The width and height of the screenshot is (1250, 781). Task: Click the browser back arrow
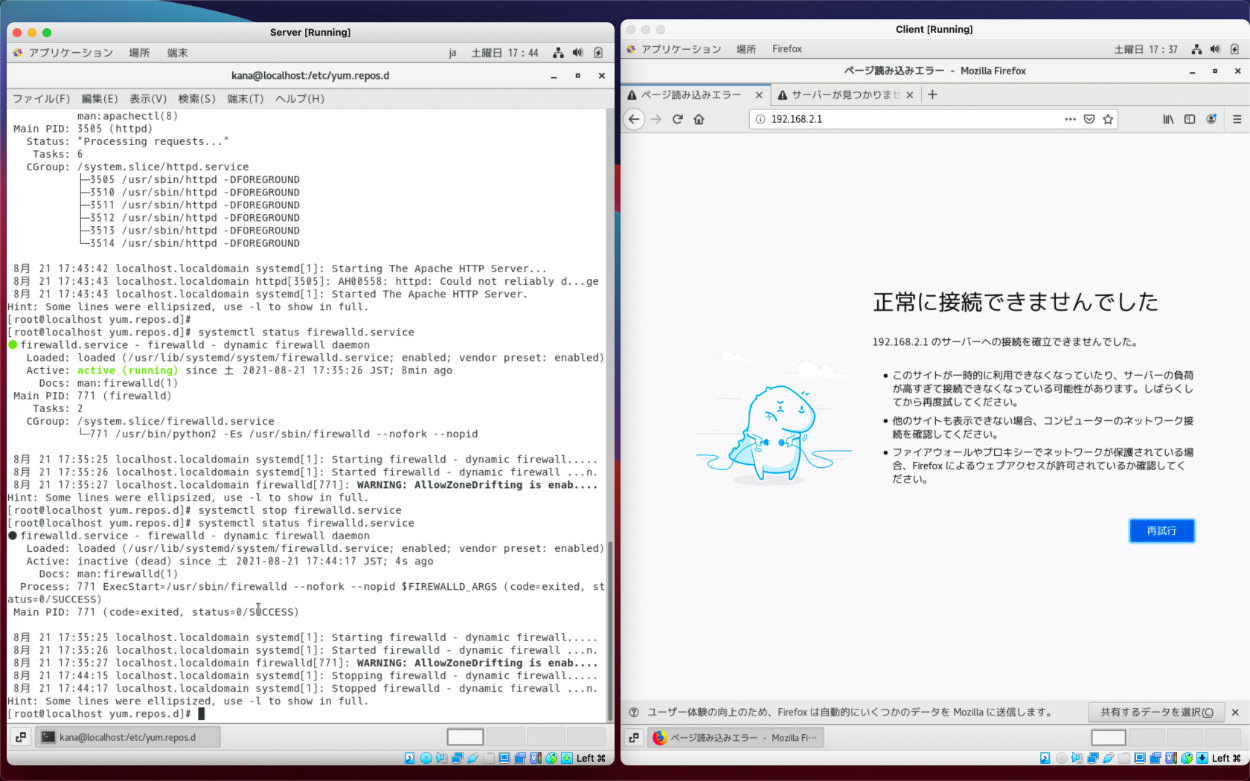tap(633, 119)
